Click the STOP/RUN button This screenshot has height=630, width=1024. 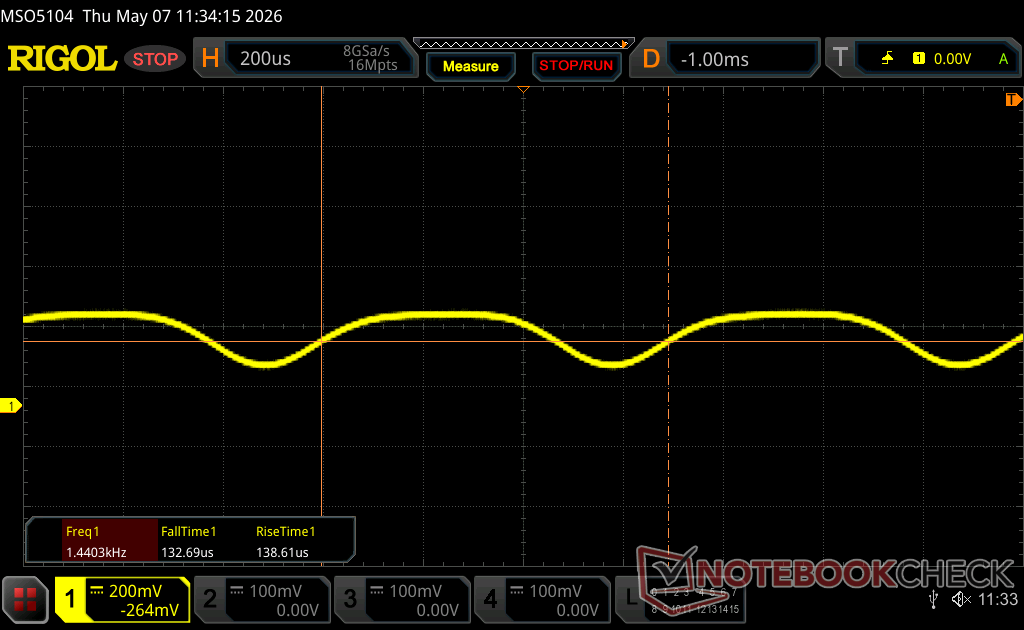tap(576, 66)
